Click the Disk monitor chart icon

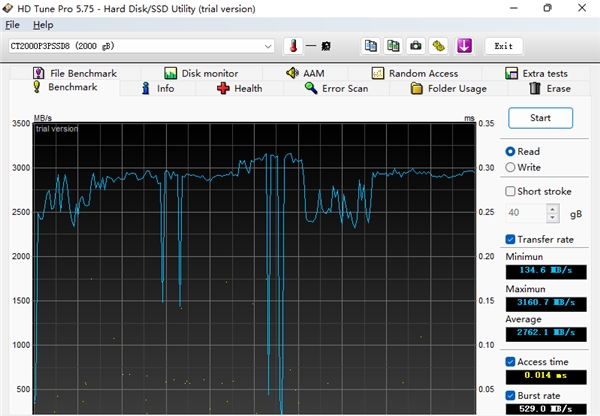[170, 73]
